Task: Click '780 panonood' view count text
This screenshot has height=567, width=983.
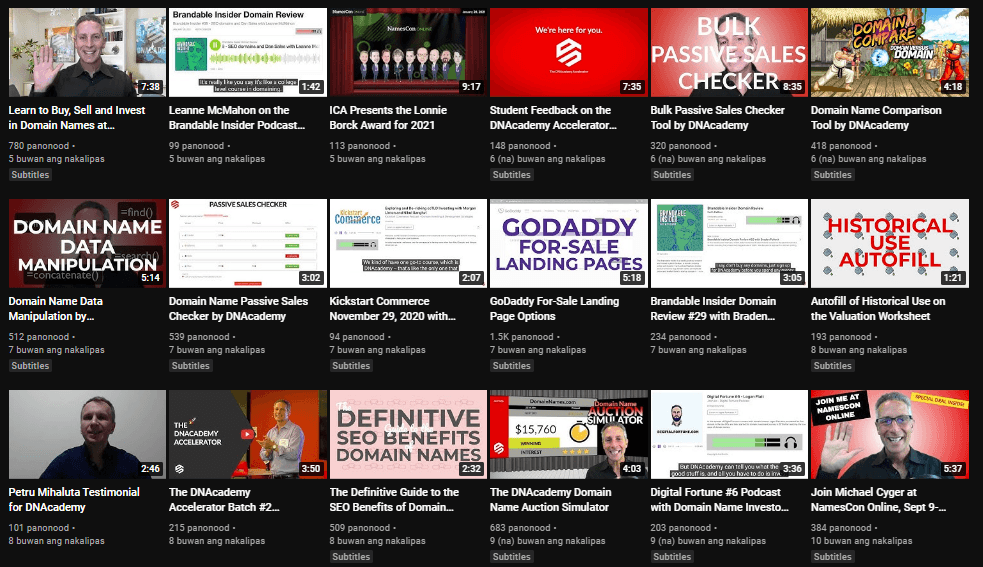Action: click(39, 146)
